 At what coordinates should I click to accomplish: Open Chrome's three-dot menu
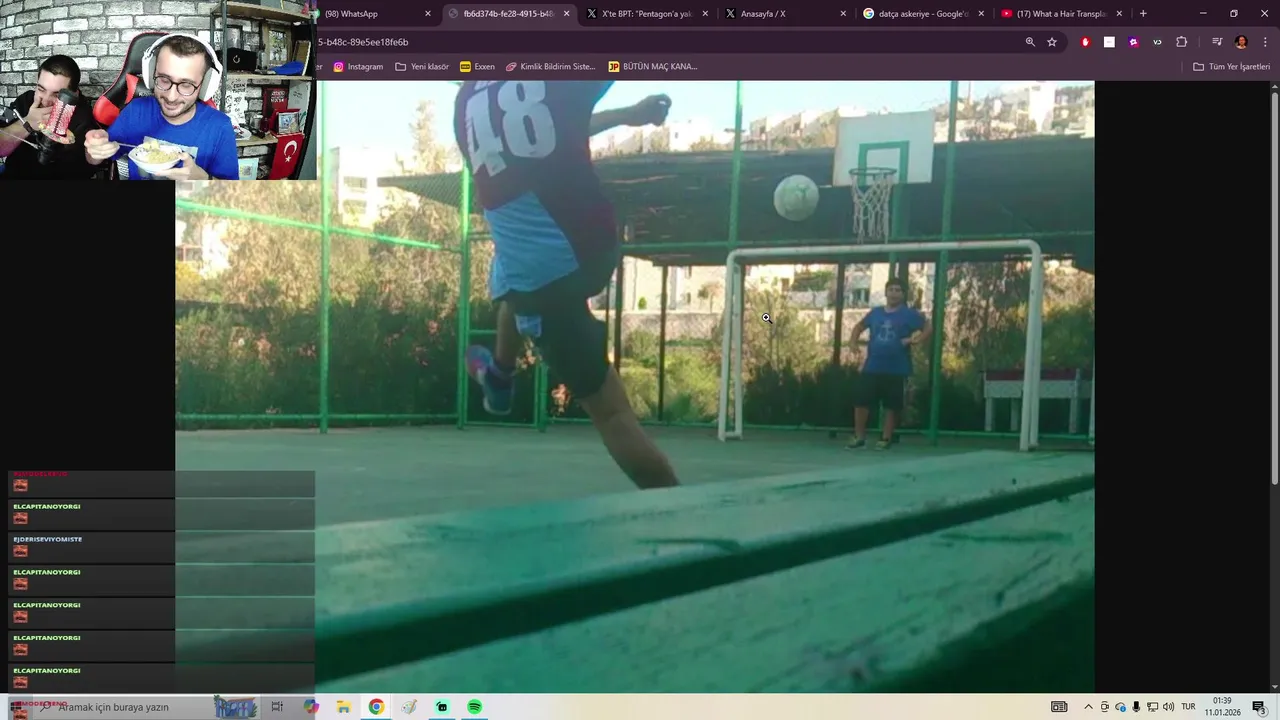[1266, 42]
